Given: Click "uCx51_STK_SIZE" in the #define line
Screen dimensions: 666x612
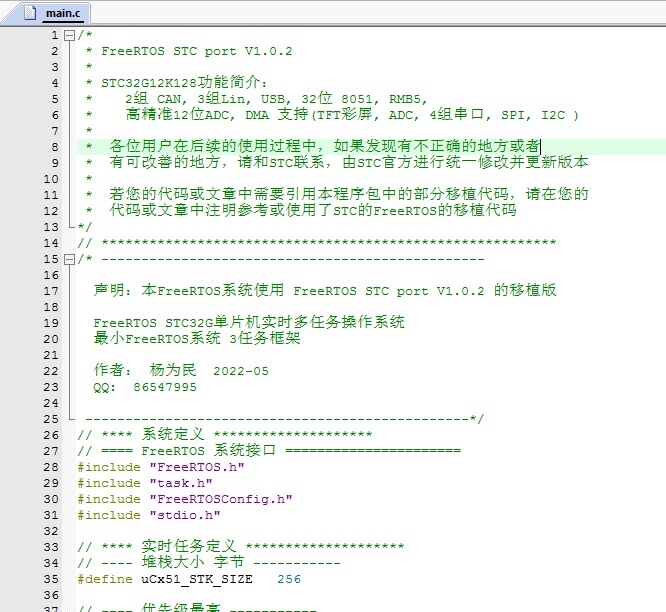Looking at the screenshot, I should click(x=197, y=579).
